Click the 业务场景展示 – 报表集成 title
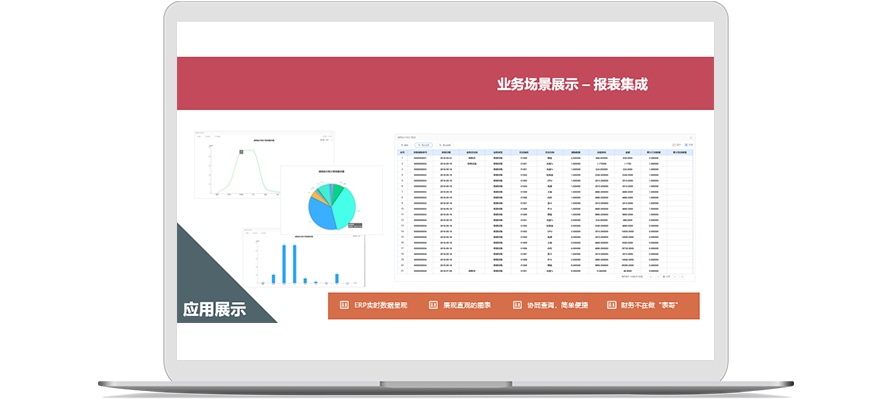This screenshot has height=400, width=892. click(571, 84)
